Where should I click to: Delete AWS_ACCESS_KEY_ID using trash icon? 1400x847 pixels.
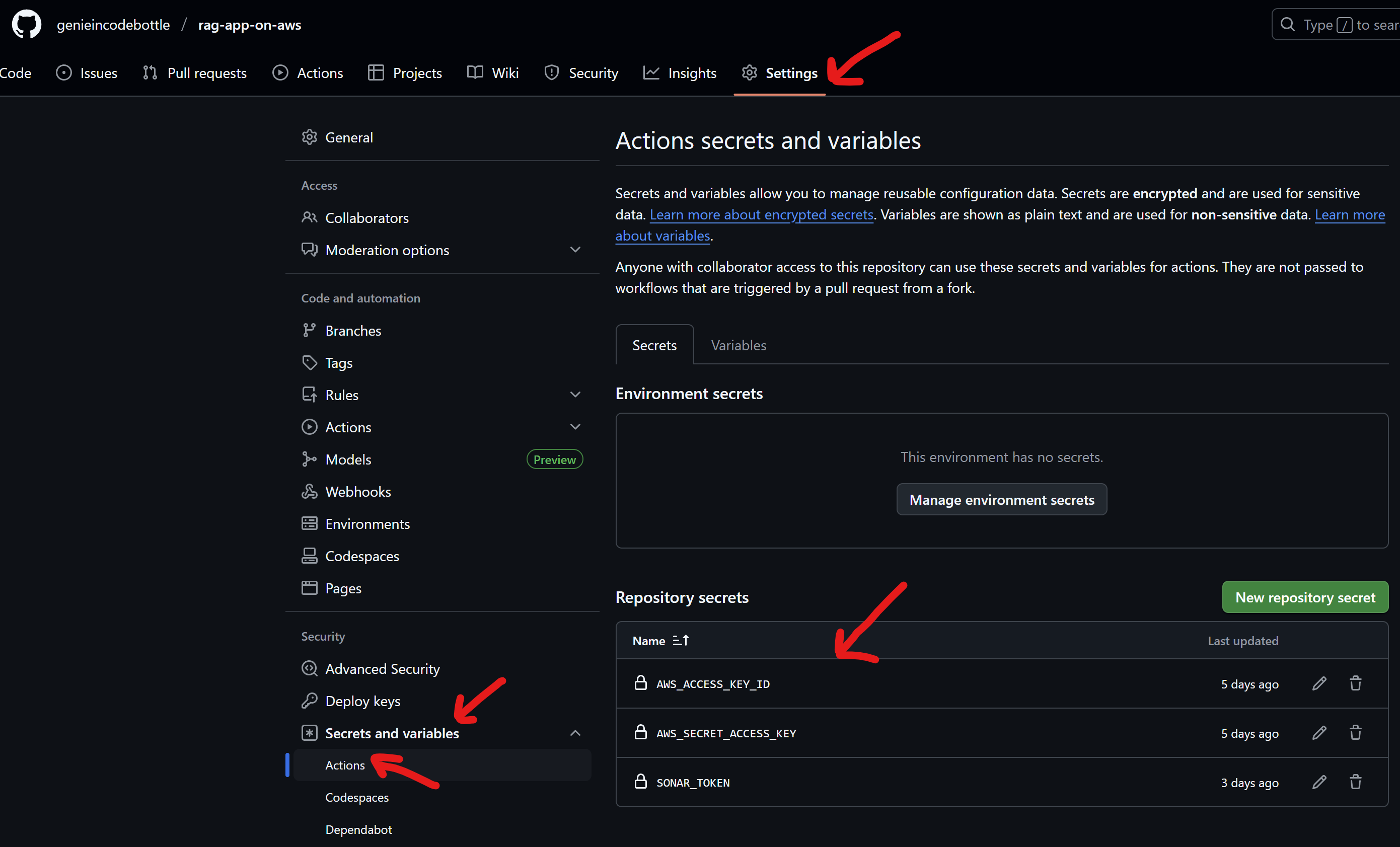1355,683
